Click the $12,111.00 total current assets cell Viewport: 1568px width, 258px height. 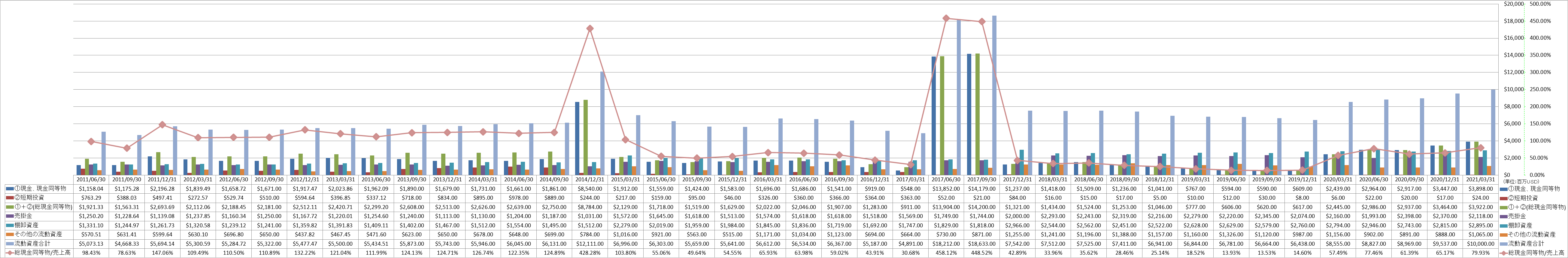click(590, 243)
